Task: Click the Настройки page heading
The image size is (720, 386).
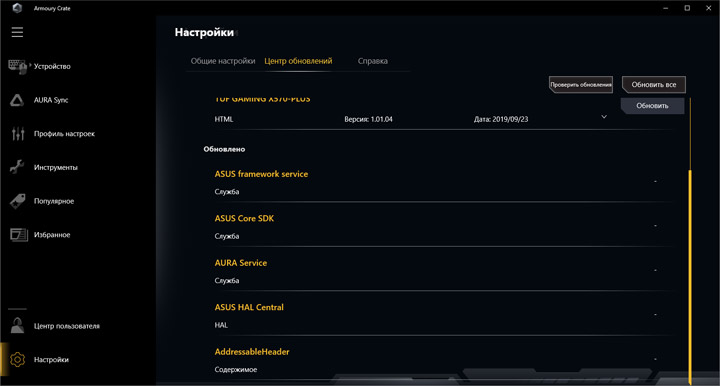Action: [204, 33]
